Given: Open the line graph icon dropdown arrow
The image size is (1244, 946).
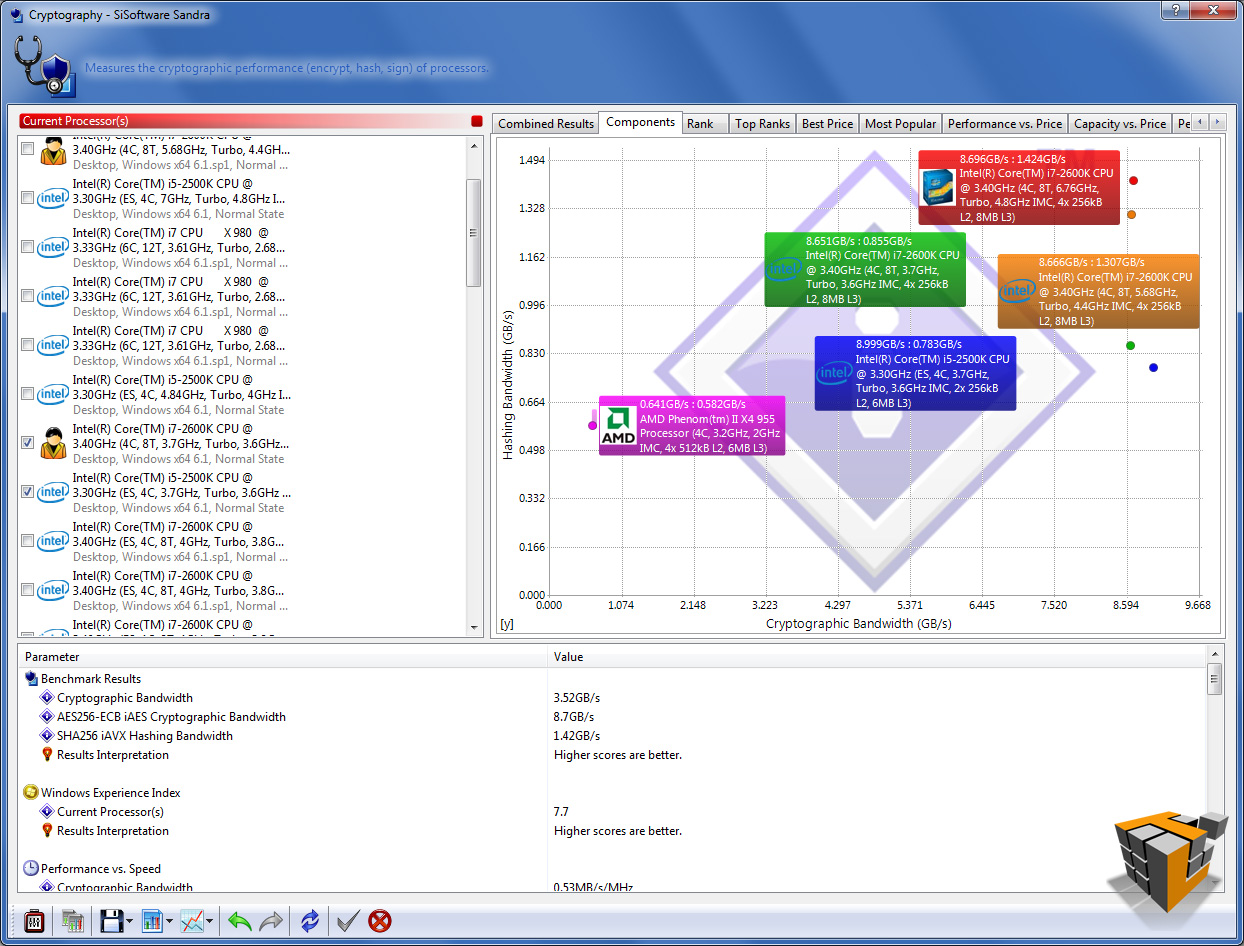Looking at the screenshot, I should 210,922.
